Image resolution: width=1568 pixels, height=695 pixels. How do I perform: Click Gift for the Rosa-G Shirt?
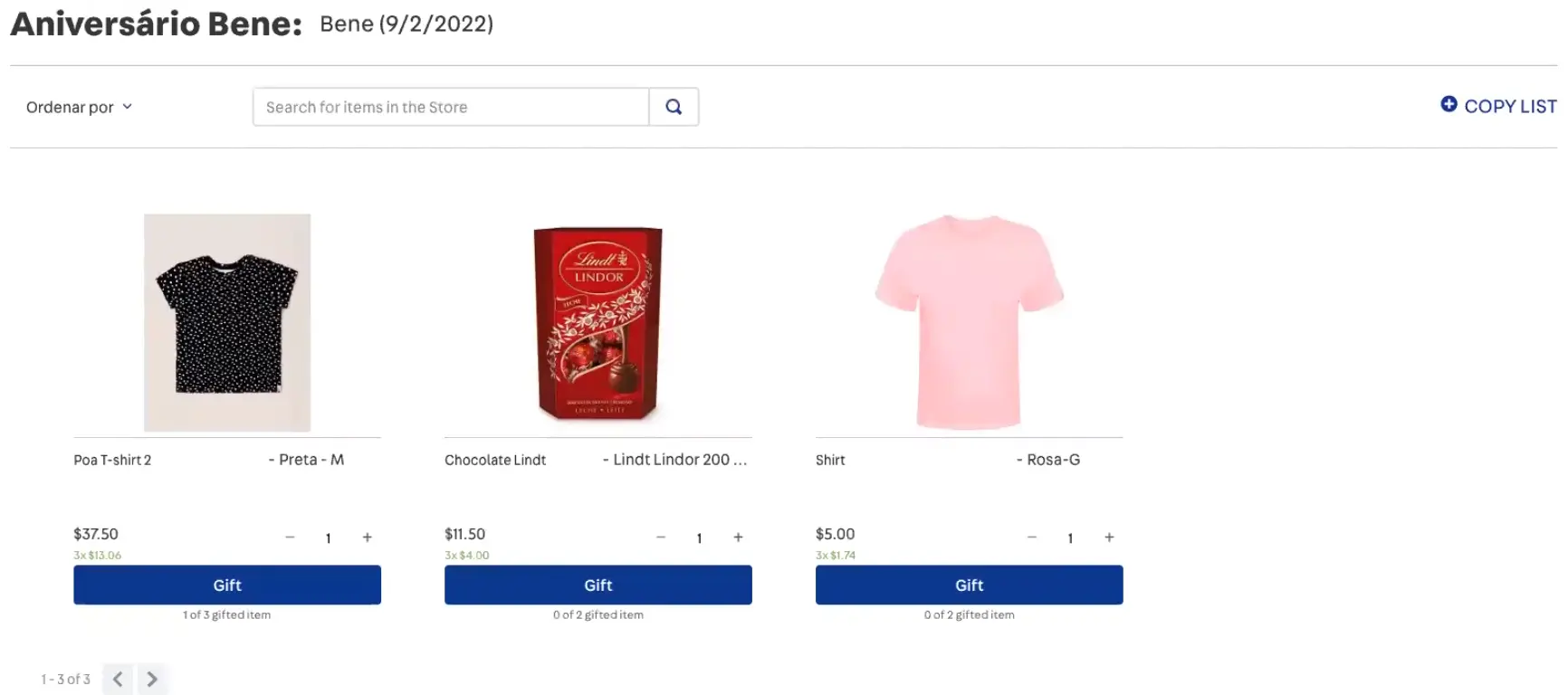click(x=969, y=585)
